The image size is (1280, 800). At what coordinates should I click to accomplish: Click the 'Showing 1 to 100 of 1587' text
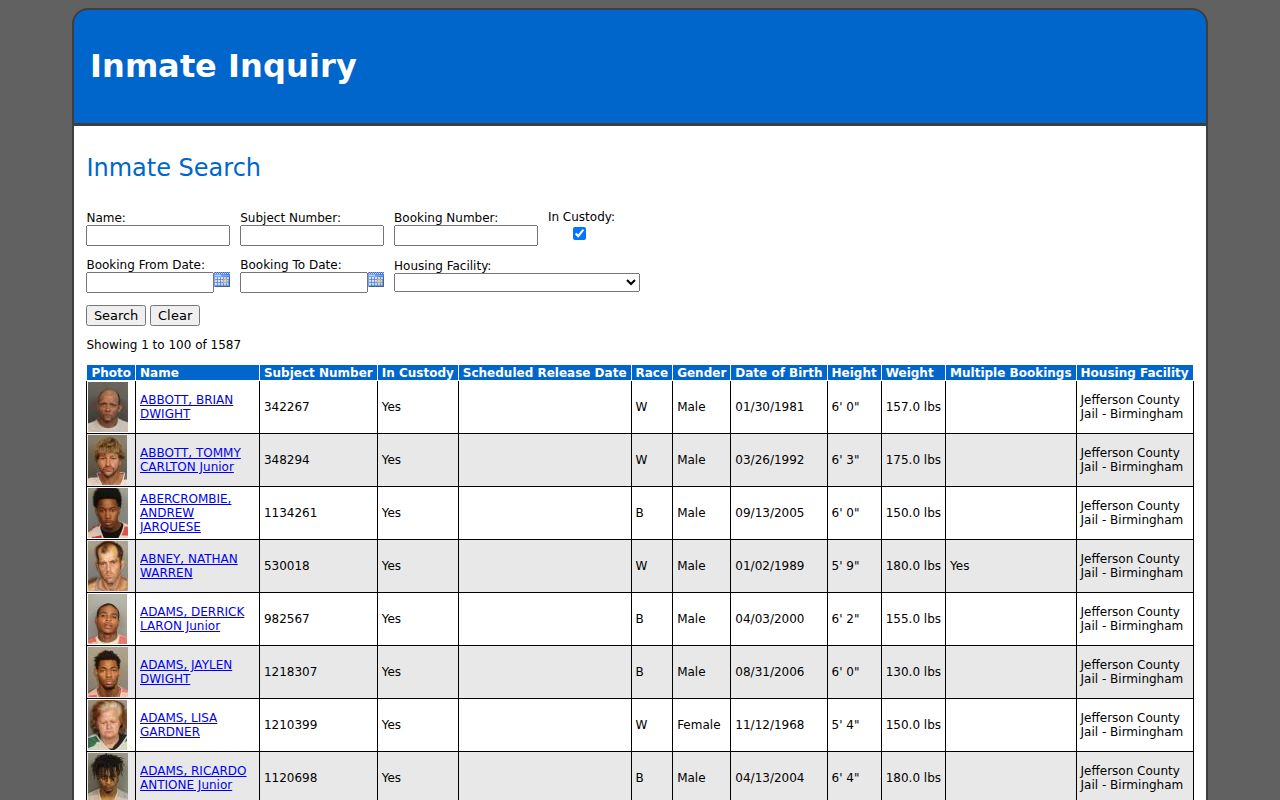(164, 345)
